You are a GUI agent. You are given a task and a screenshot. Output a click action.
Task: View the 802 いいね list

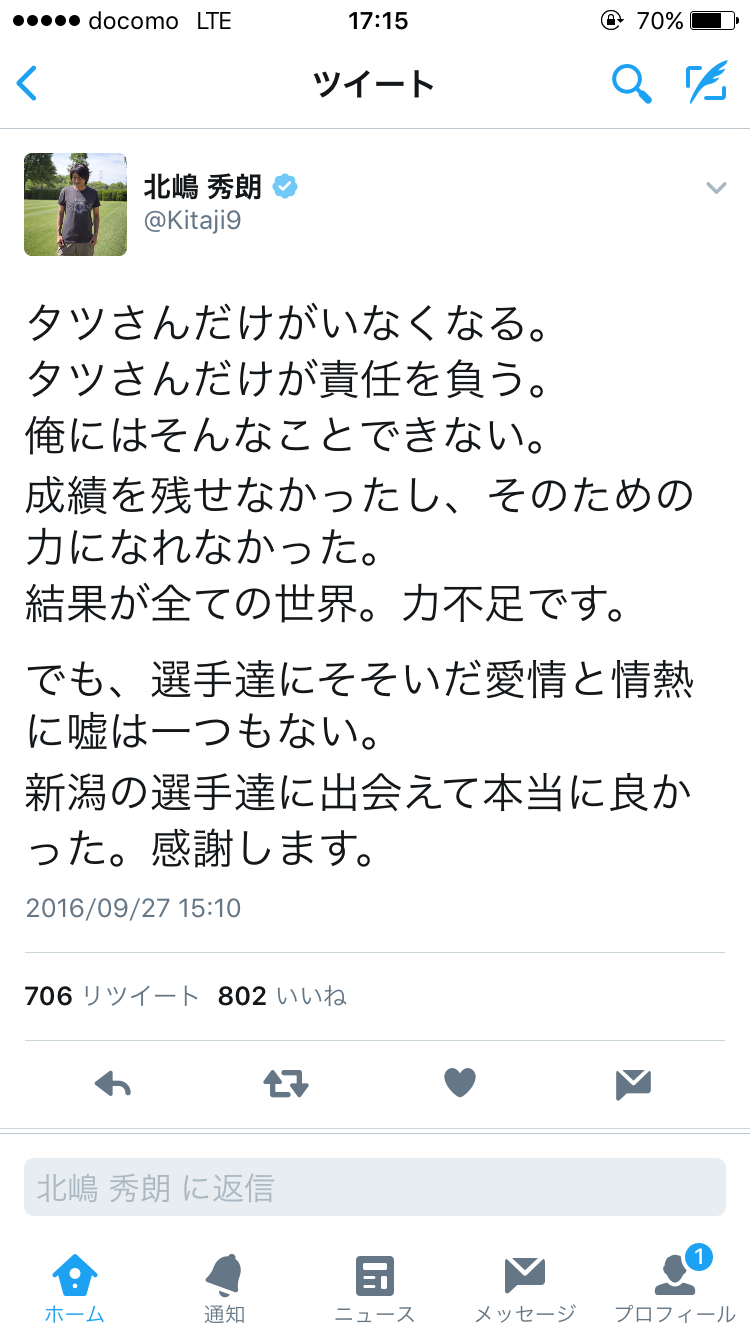point(282,996)
